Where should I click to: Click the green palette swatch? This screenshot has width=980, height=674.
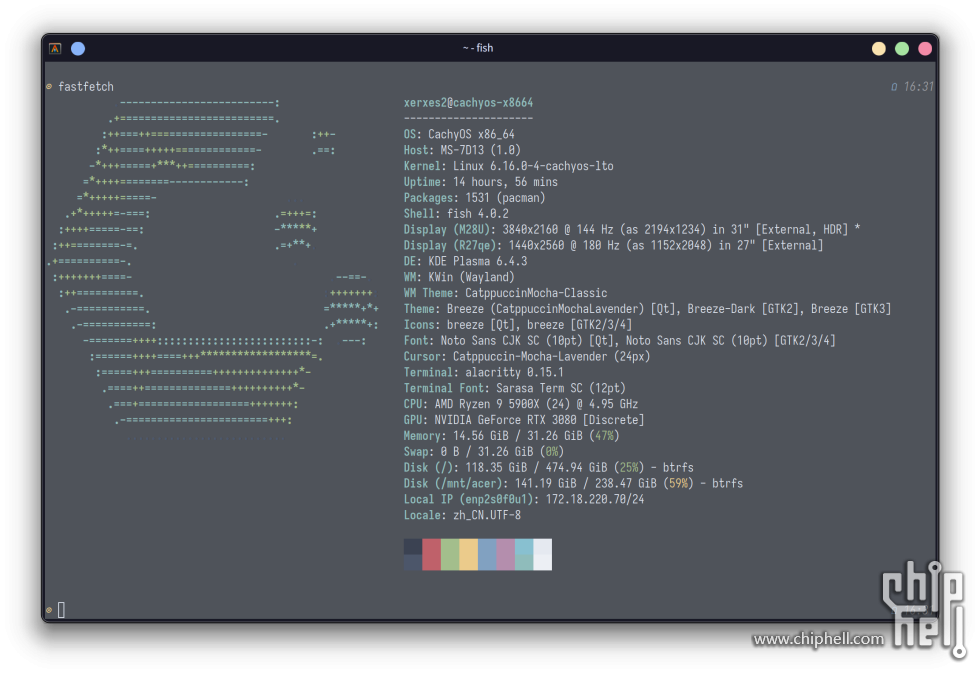[450, 555]
